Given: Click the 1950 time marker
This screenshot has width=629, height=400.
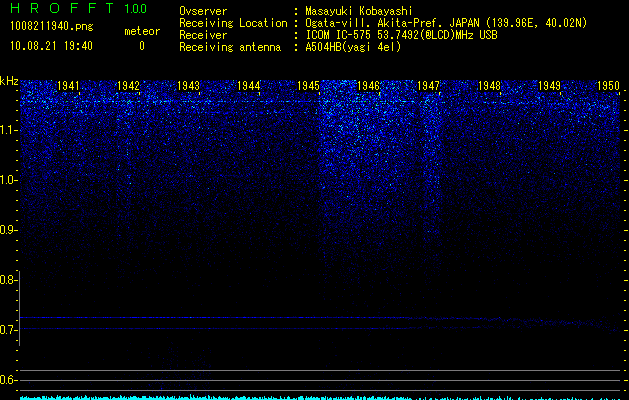Looking at the screenshot, I should tap(609, 86).
